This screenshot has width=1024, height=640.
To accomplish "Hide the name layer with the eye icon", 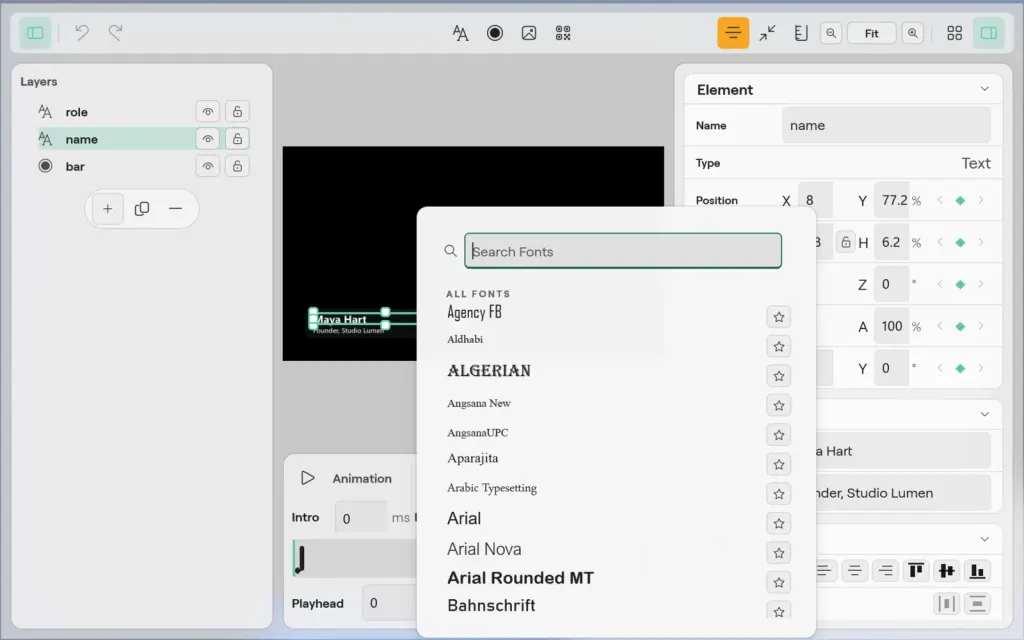I will 208,138.
